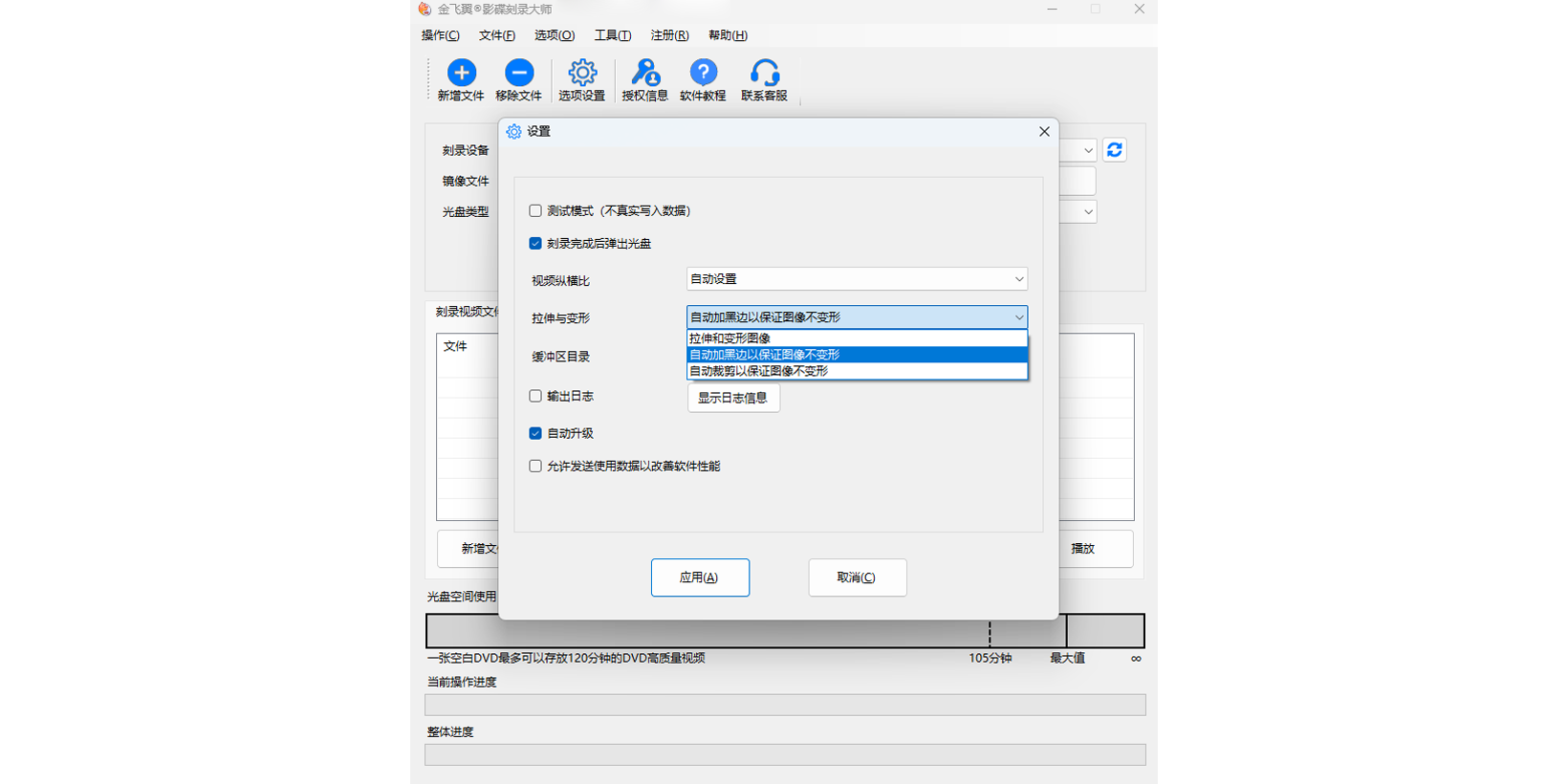Enable the 测试模式 test mode checkbox
The width and height of the screenshot is (1568, 784).
point(535,211)
